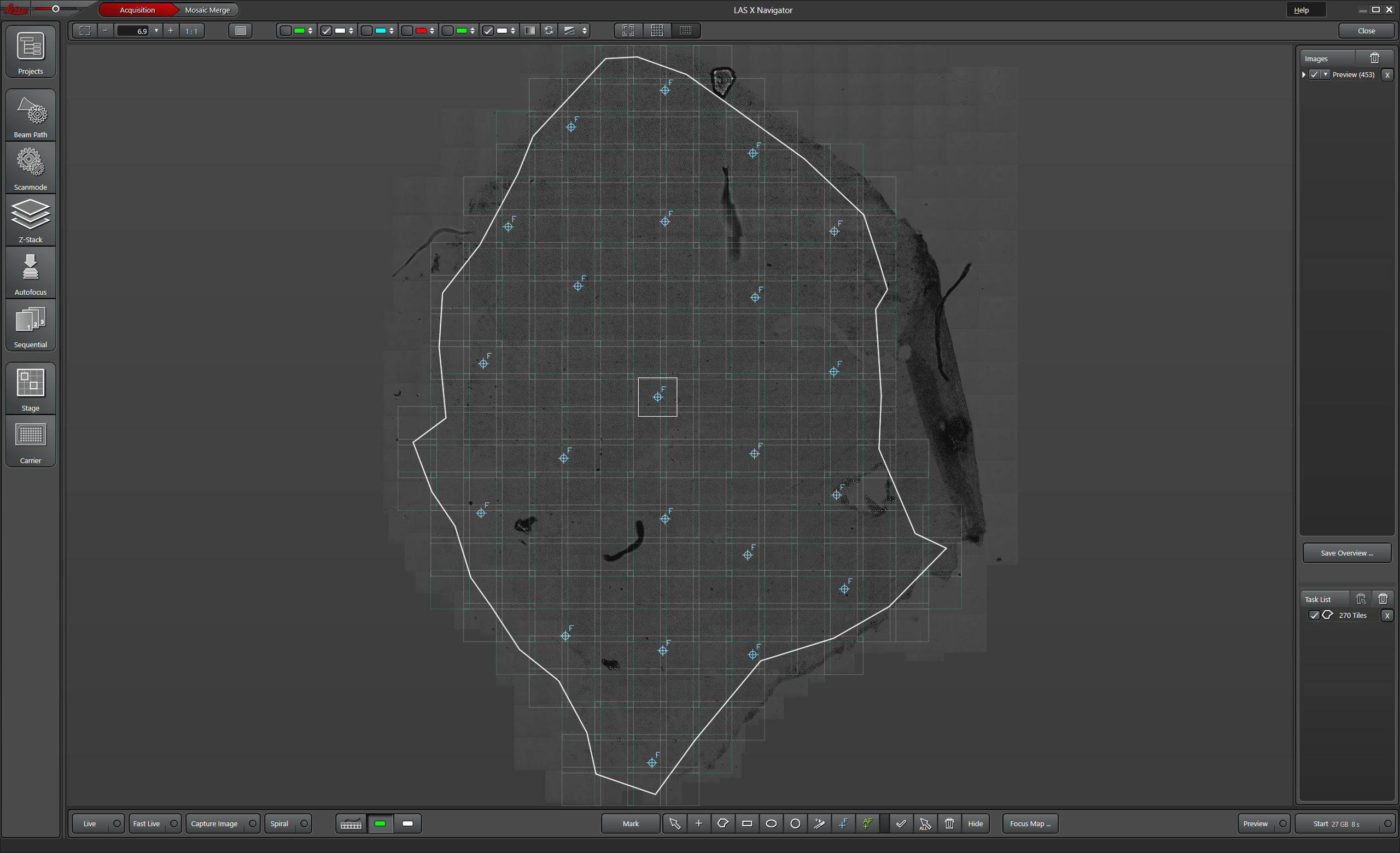
Task: Add a focus point with F+ tool
Action: point(844,823)
